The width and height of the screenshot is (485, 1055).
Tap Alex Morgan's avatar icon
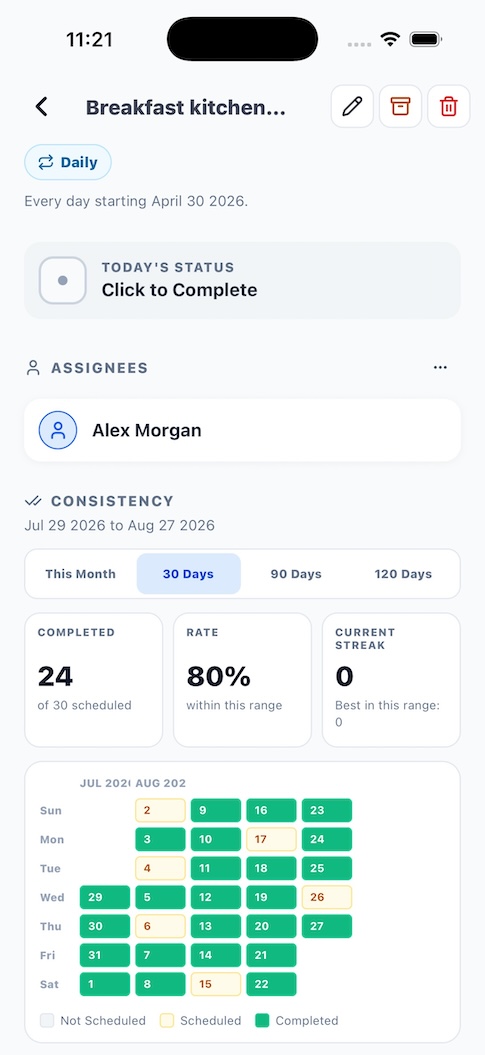[58, 430]
